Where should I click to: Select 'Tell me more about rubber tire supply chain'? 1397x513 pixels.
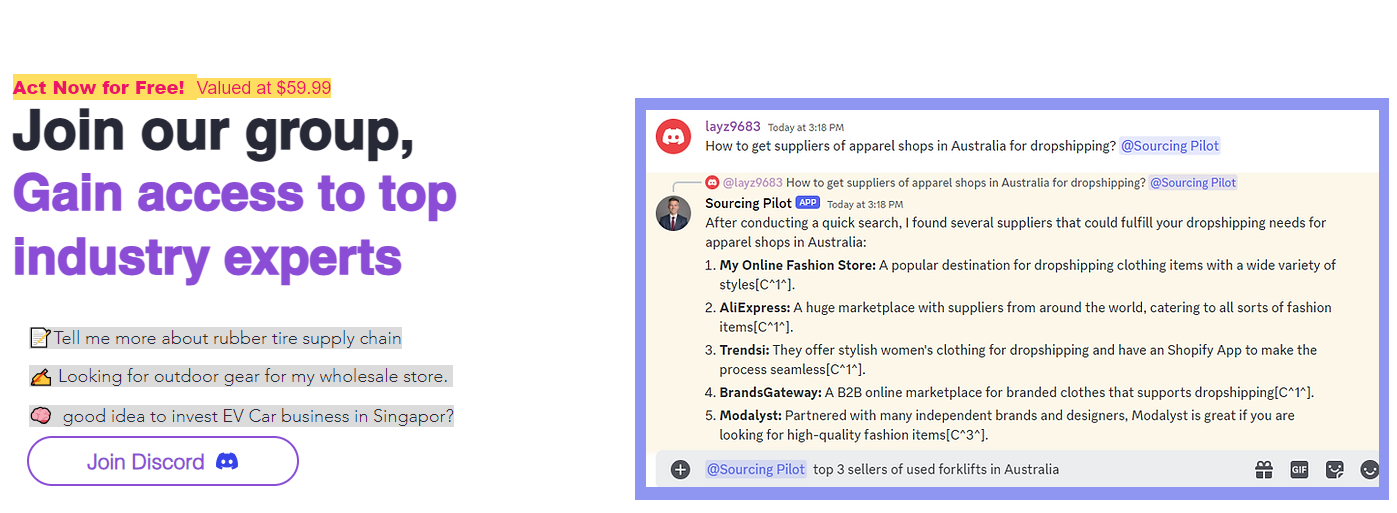(227, 338)
